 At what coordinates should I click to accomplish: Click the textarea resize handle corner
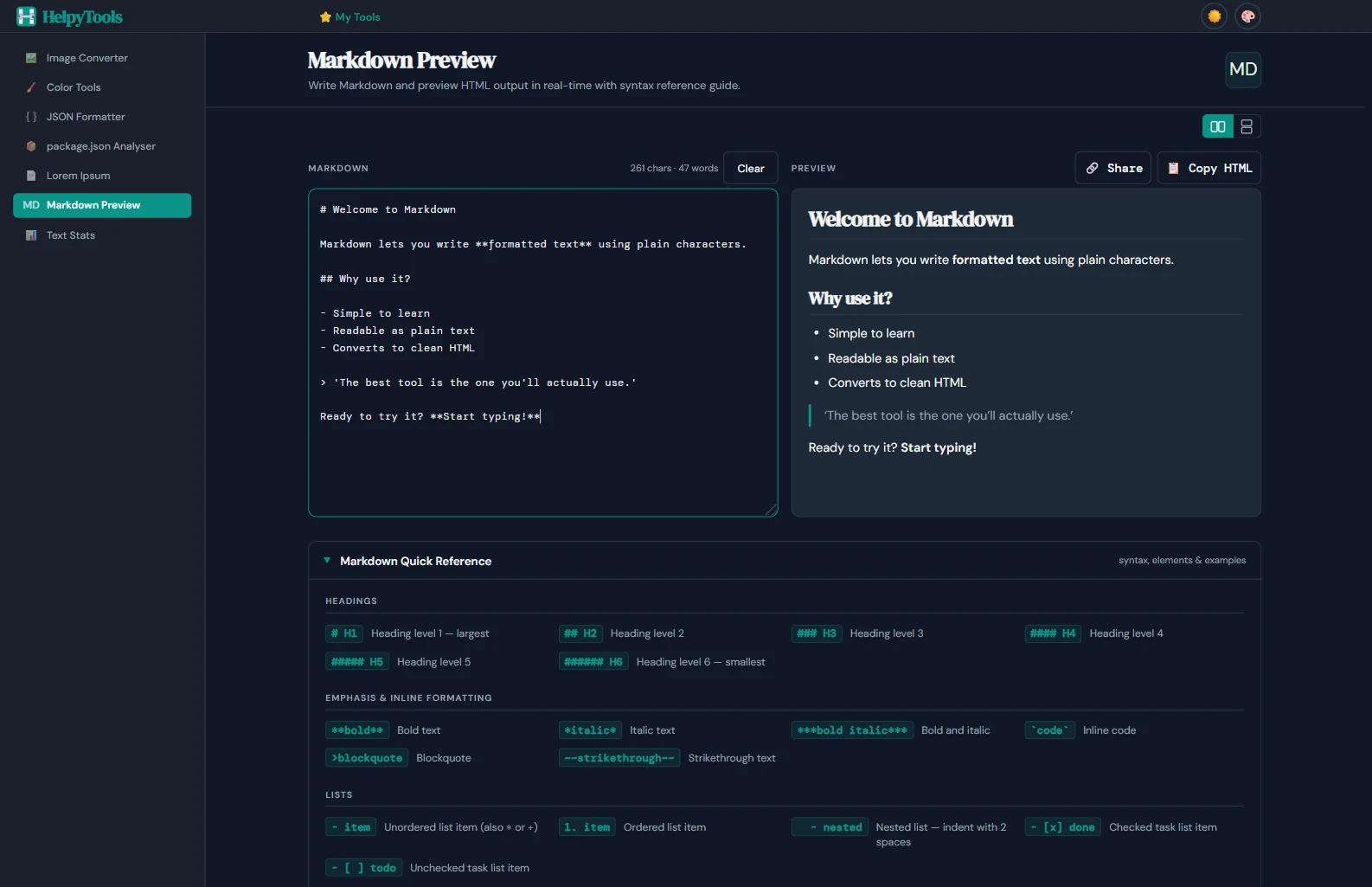click(x=771, y=510)
